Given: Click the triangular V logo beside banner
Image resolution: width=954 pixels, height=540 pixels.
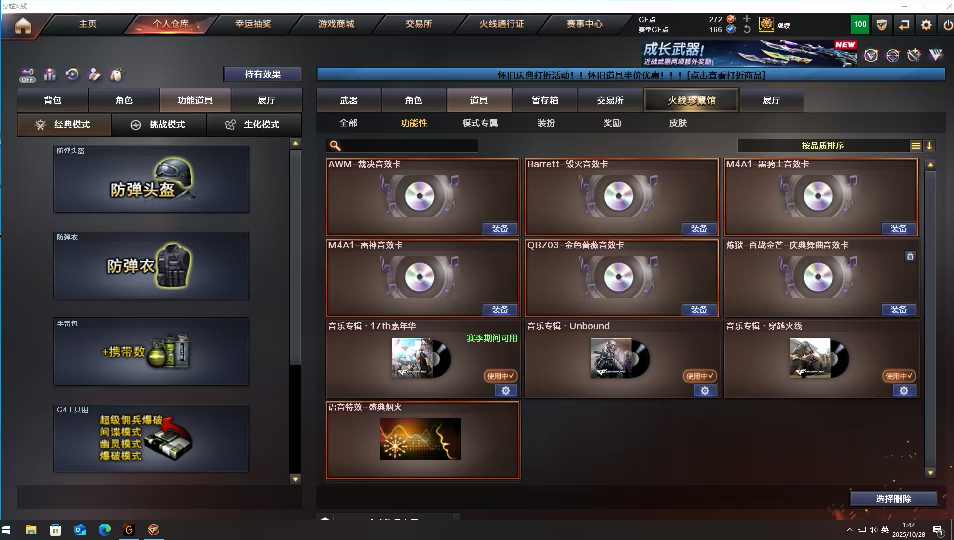Looking at the screenshot, I should click(936, 55).
